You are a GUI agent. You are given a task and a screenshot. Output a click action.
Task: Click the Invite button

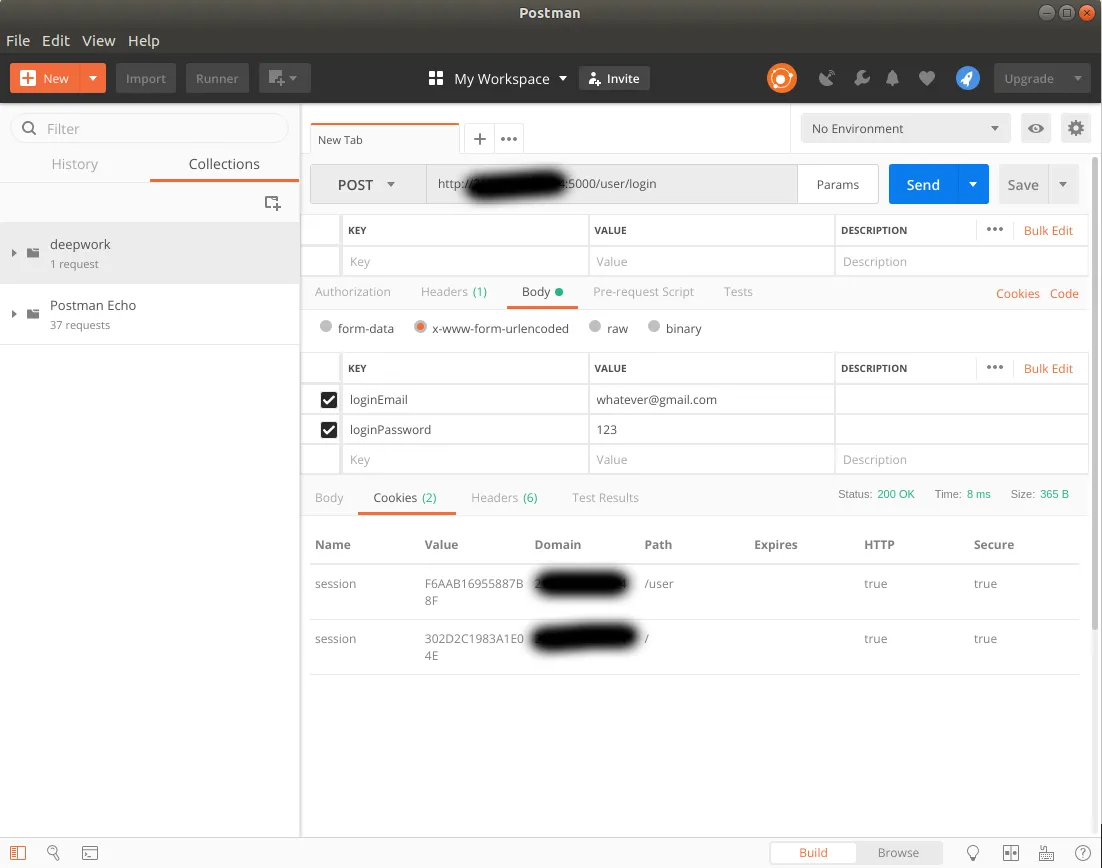pos(614,78)
